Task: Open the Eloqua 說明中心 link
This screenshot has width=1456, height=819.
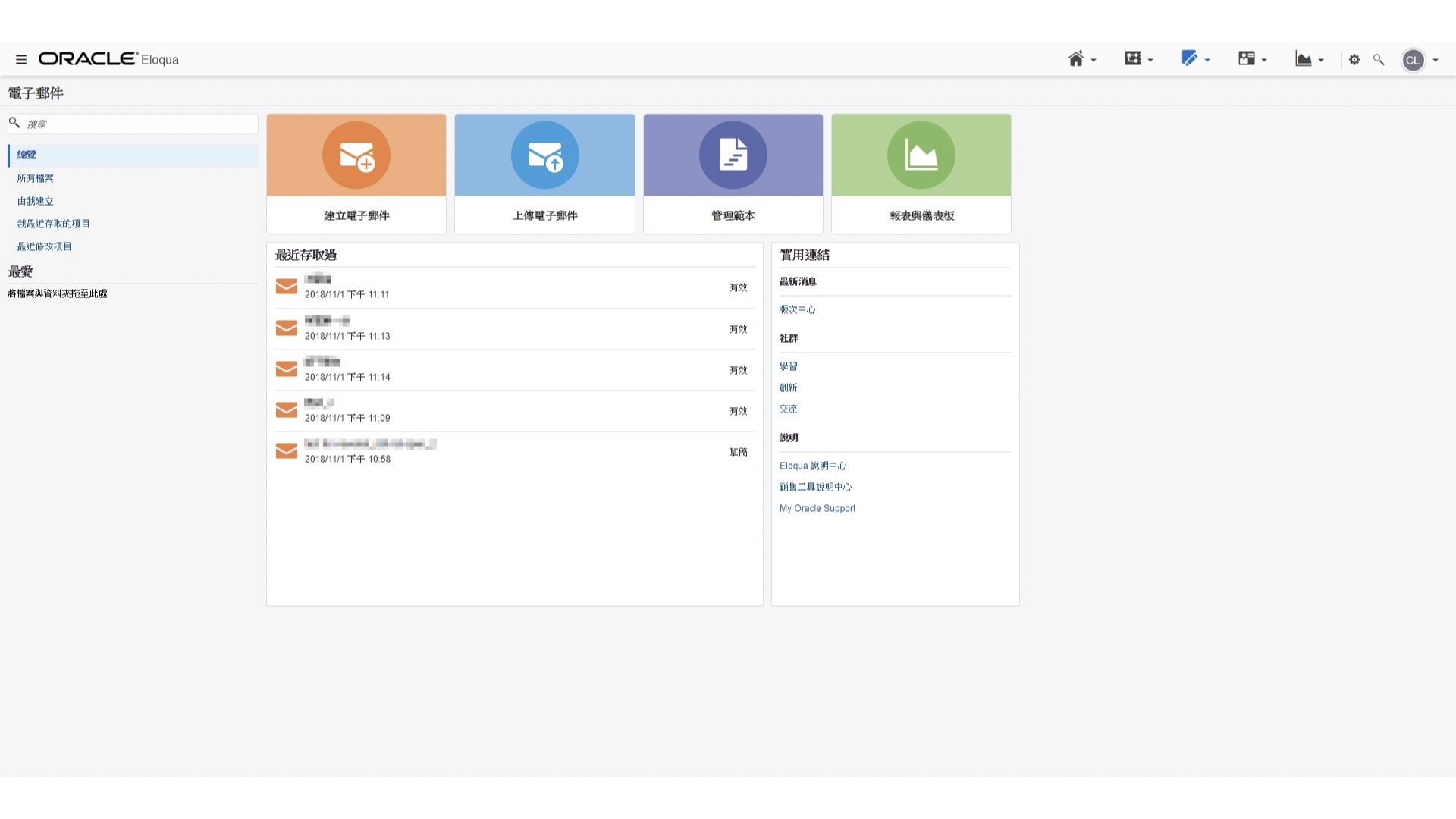Action: click(812, 466)
